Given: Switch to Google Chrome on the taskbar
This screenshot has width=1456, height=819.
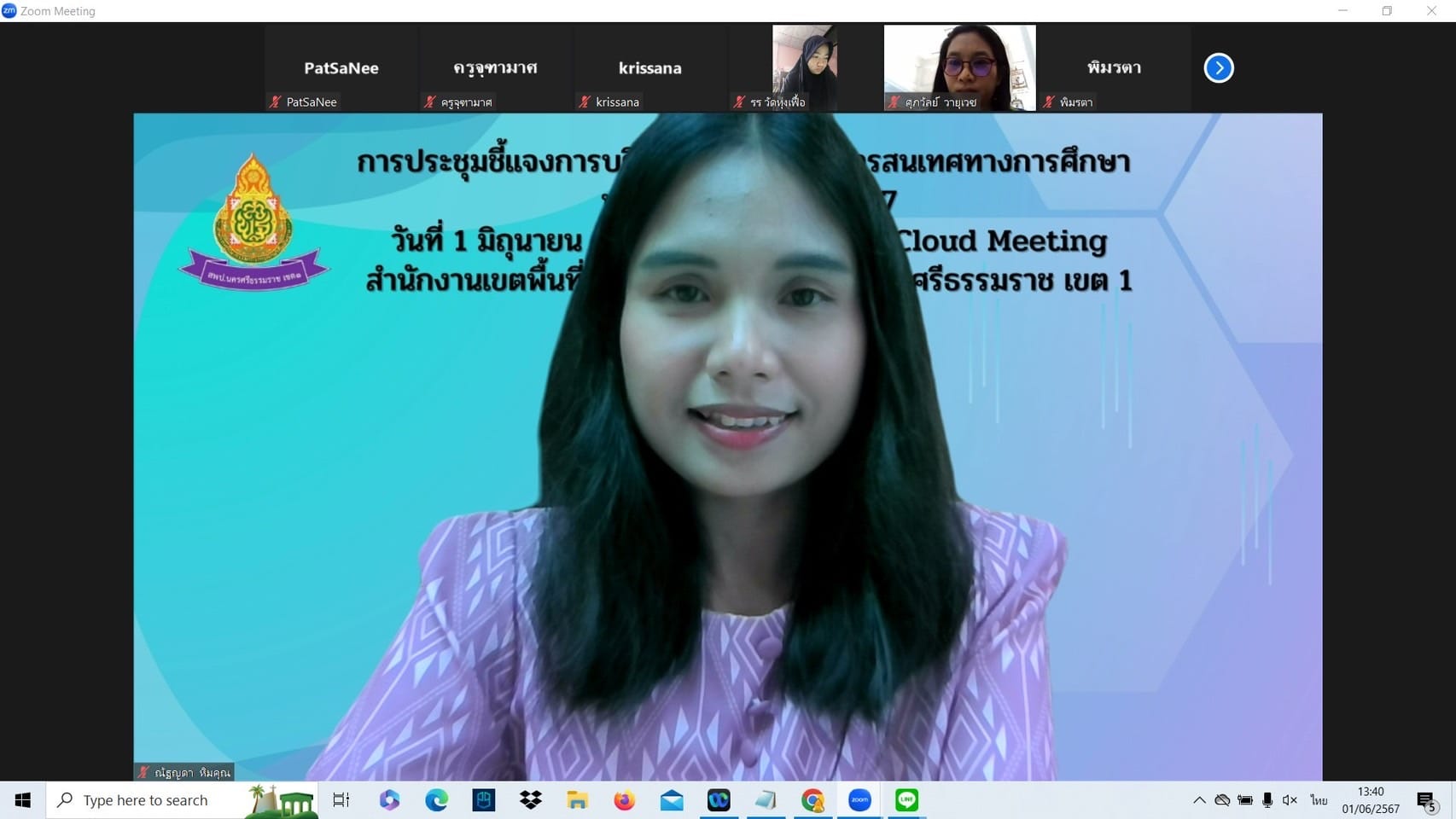Looking at the screenshot, I should click(x=812, y=800).
